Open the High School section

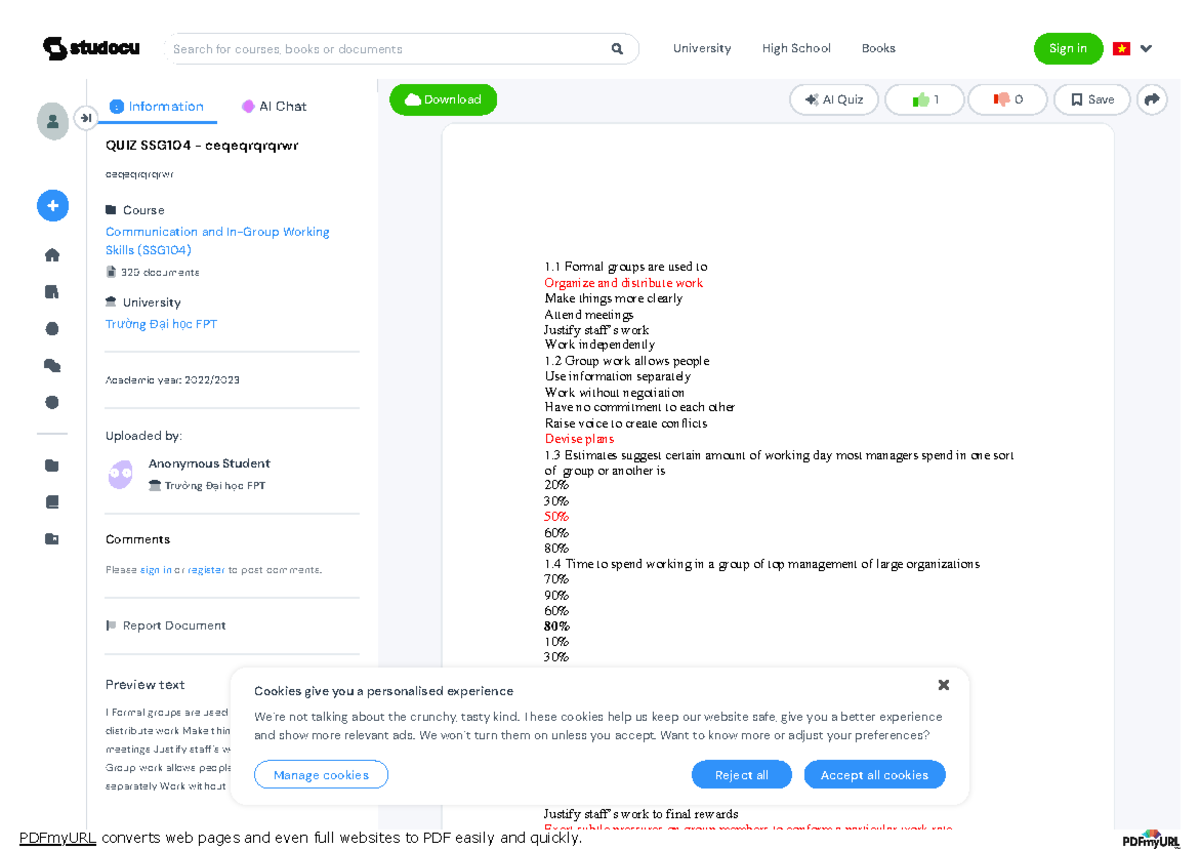point(796,48)
